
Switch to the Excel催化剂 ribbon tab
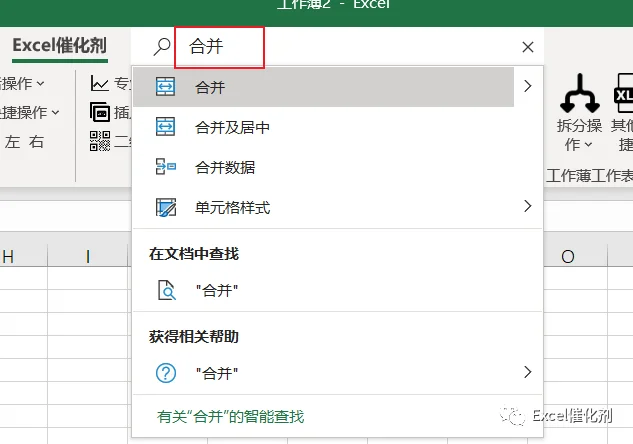[x=60, y=45]
